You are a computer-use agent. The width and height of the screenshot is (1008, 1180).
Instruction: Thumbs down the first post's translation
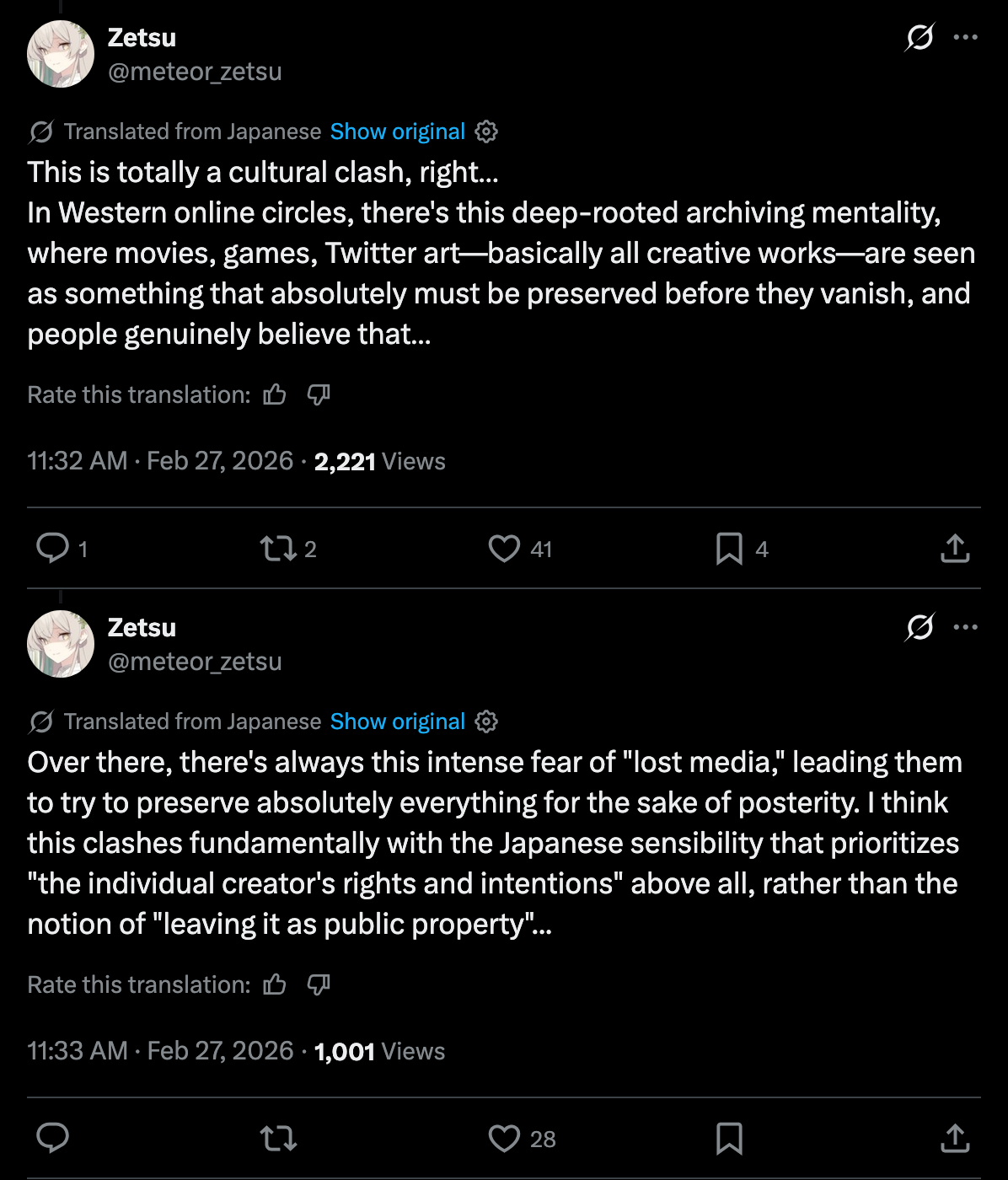coord(319,394)
